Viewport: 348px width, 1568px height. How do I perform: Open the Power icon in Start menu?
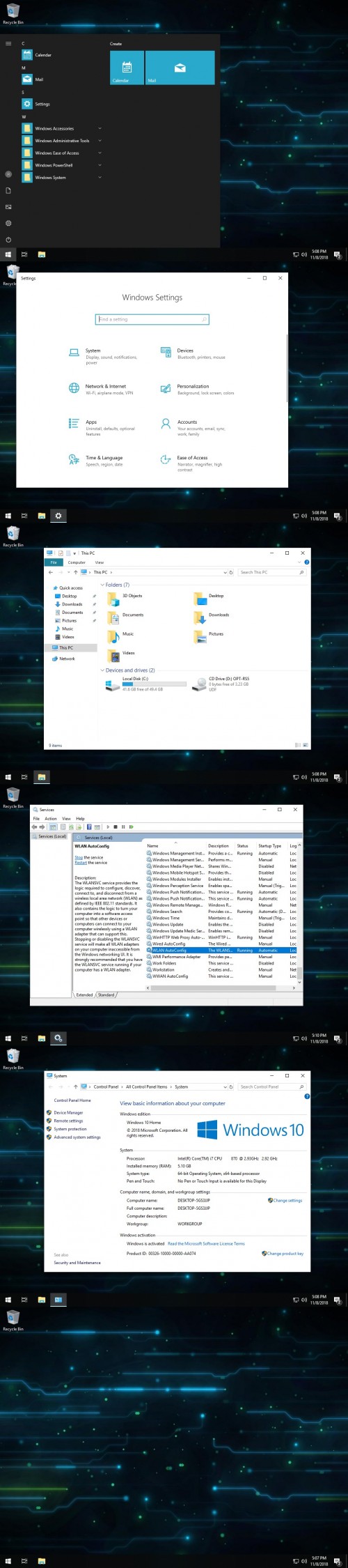tap(8, 239)
